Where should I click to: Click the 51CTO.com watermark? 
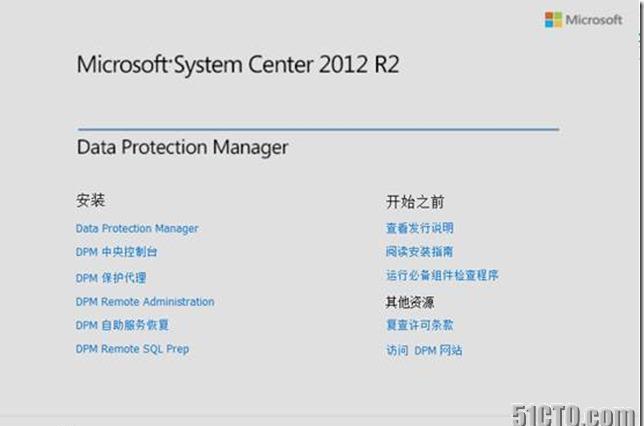(573, 415)
